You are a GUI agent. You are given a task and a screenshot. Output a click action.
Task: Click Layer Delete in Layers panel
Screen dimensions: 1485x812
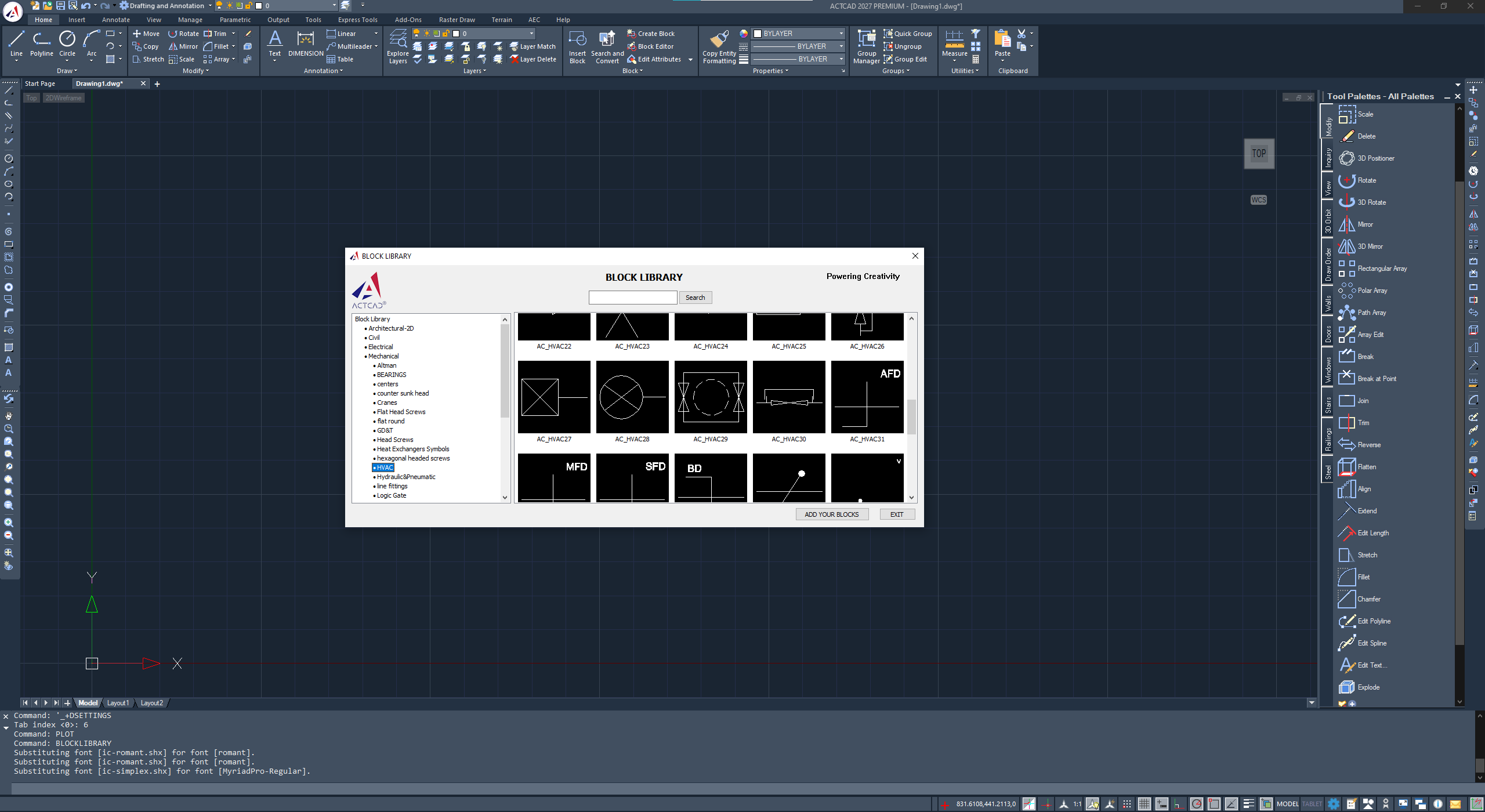click(x=533, y=59)
